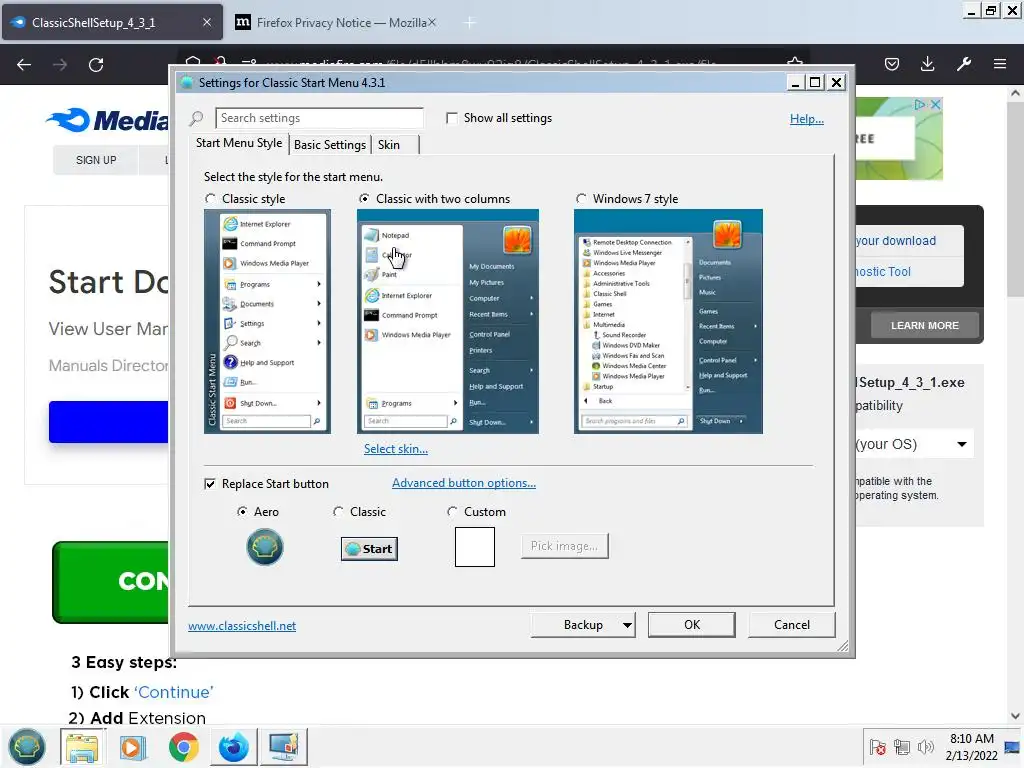Screen dimensions: 1024x768
Task: Click the Classic style menu preview image
Action: click(267, 321)
